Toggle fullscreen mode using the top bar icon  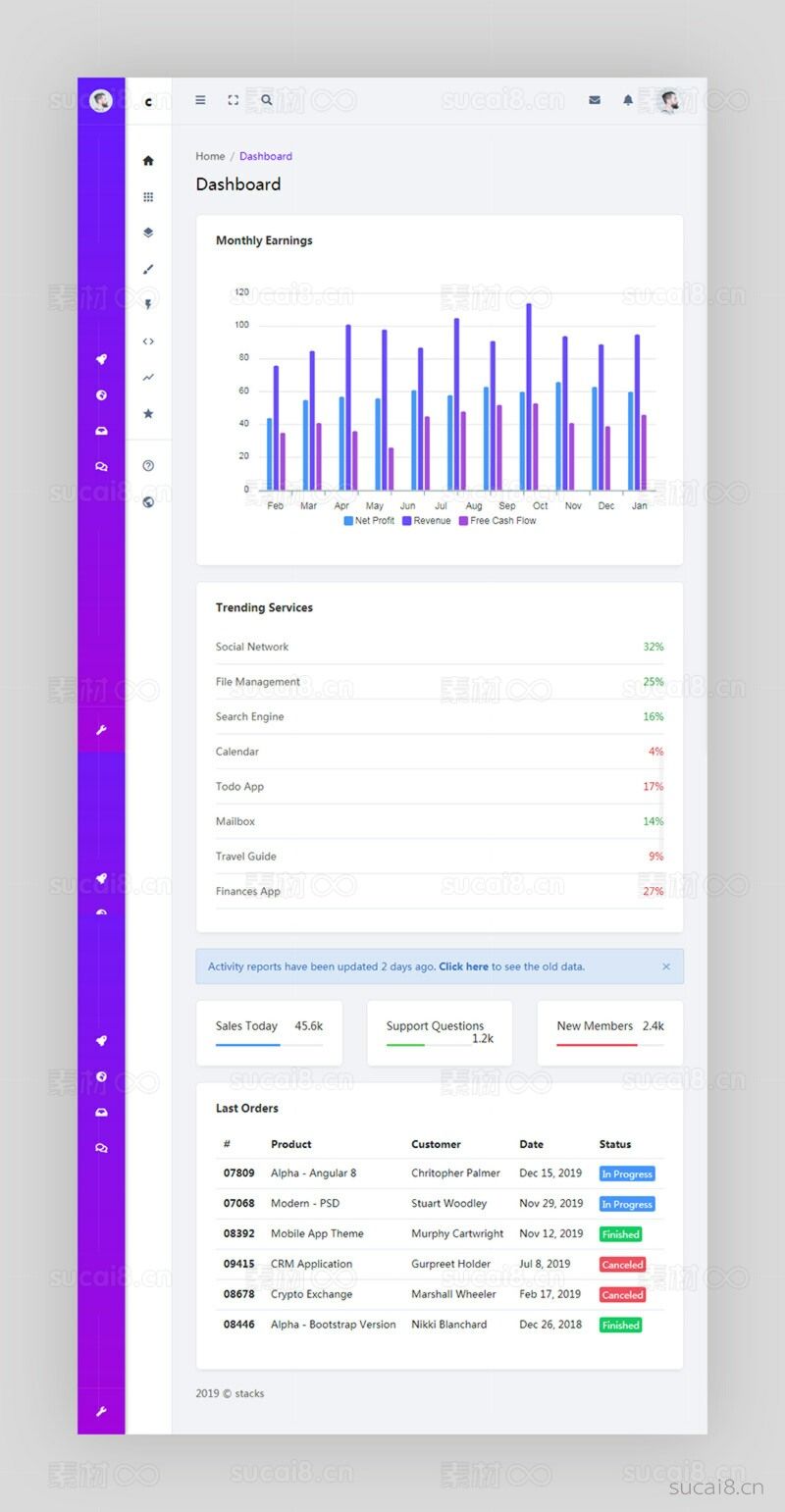(x=233, y=100)
